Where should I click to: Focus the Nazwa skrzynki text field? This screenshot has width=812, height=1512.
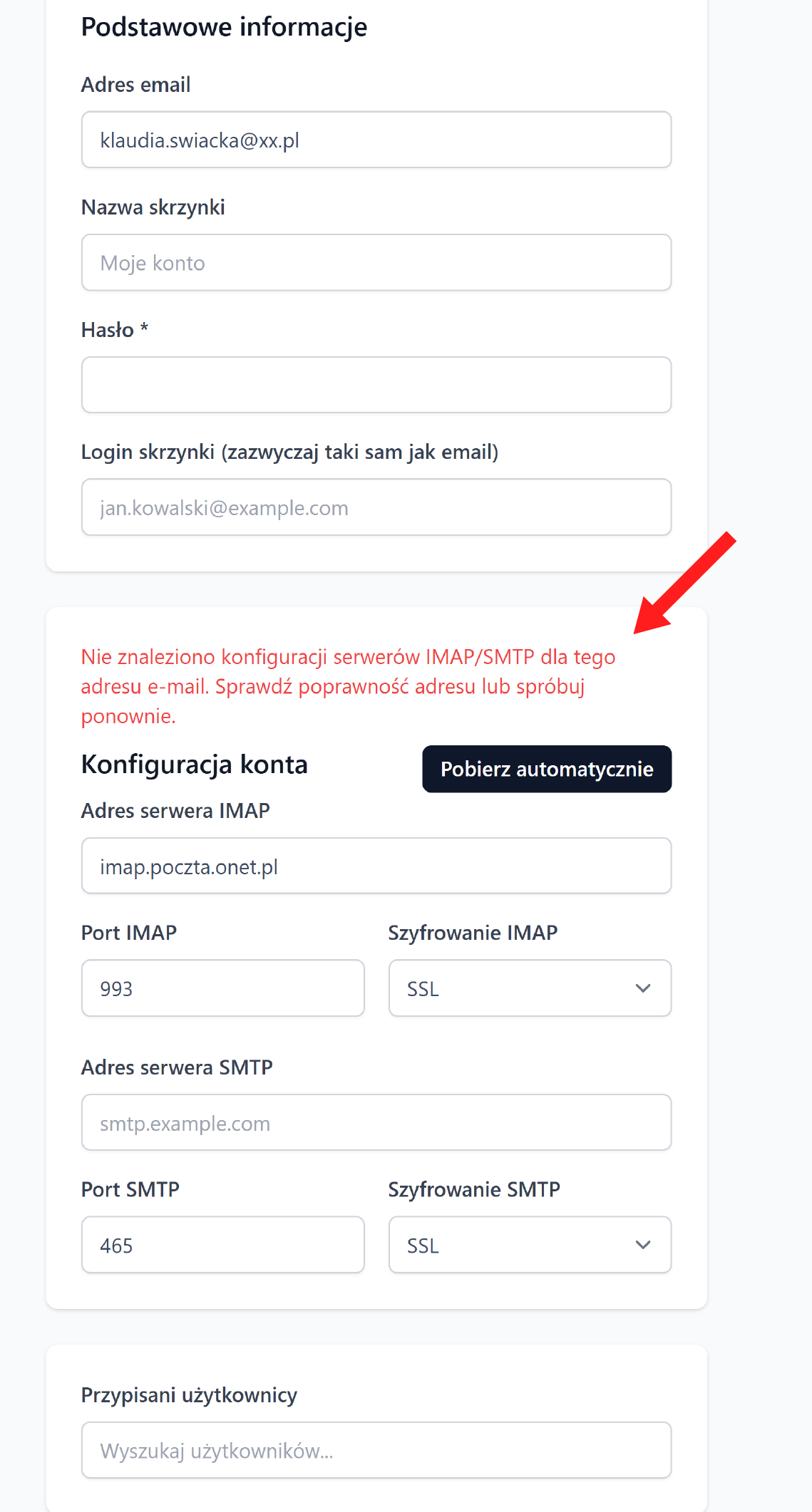point(376,262)
